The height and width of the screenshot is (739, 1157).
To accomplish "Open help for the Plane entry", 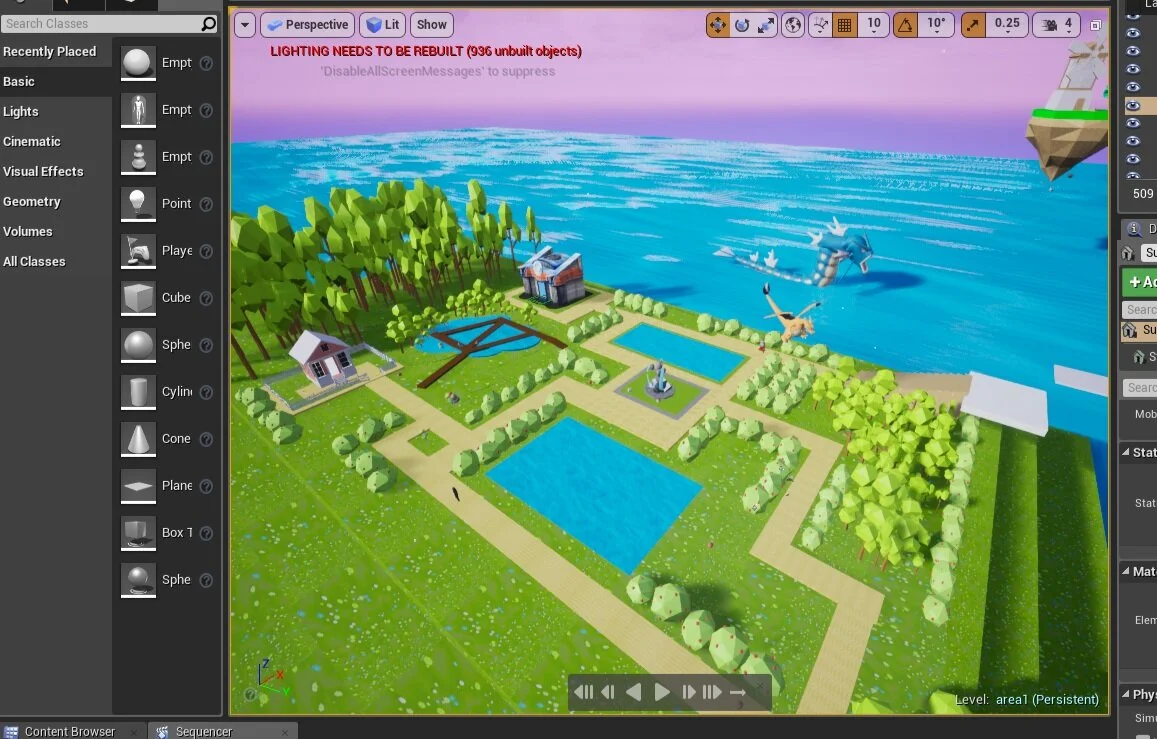I will (207, 486).
